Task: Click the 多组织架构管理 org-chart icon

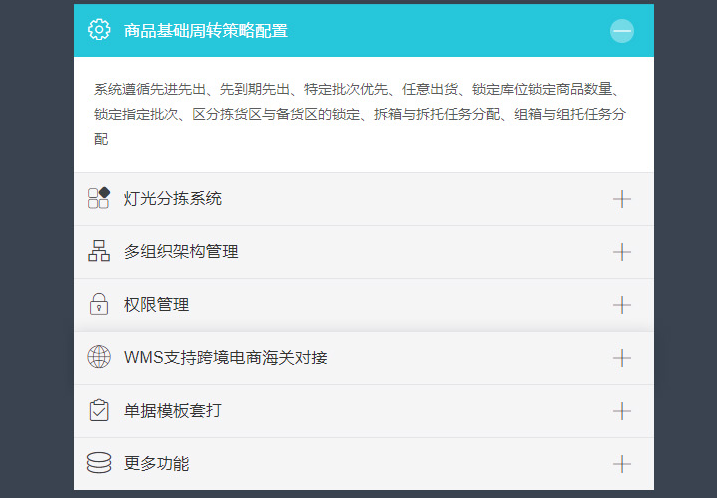Action: click(99, 251)
